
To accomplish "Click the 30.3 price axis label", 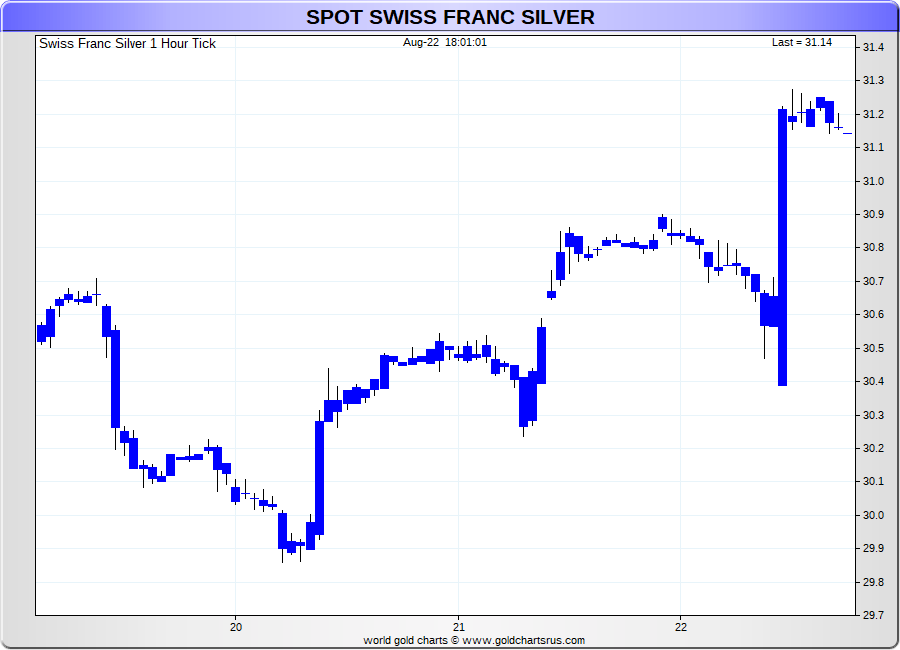I will click(873, 415).
